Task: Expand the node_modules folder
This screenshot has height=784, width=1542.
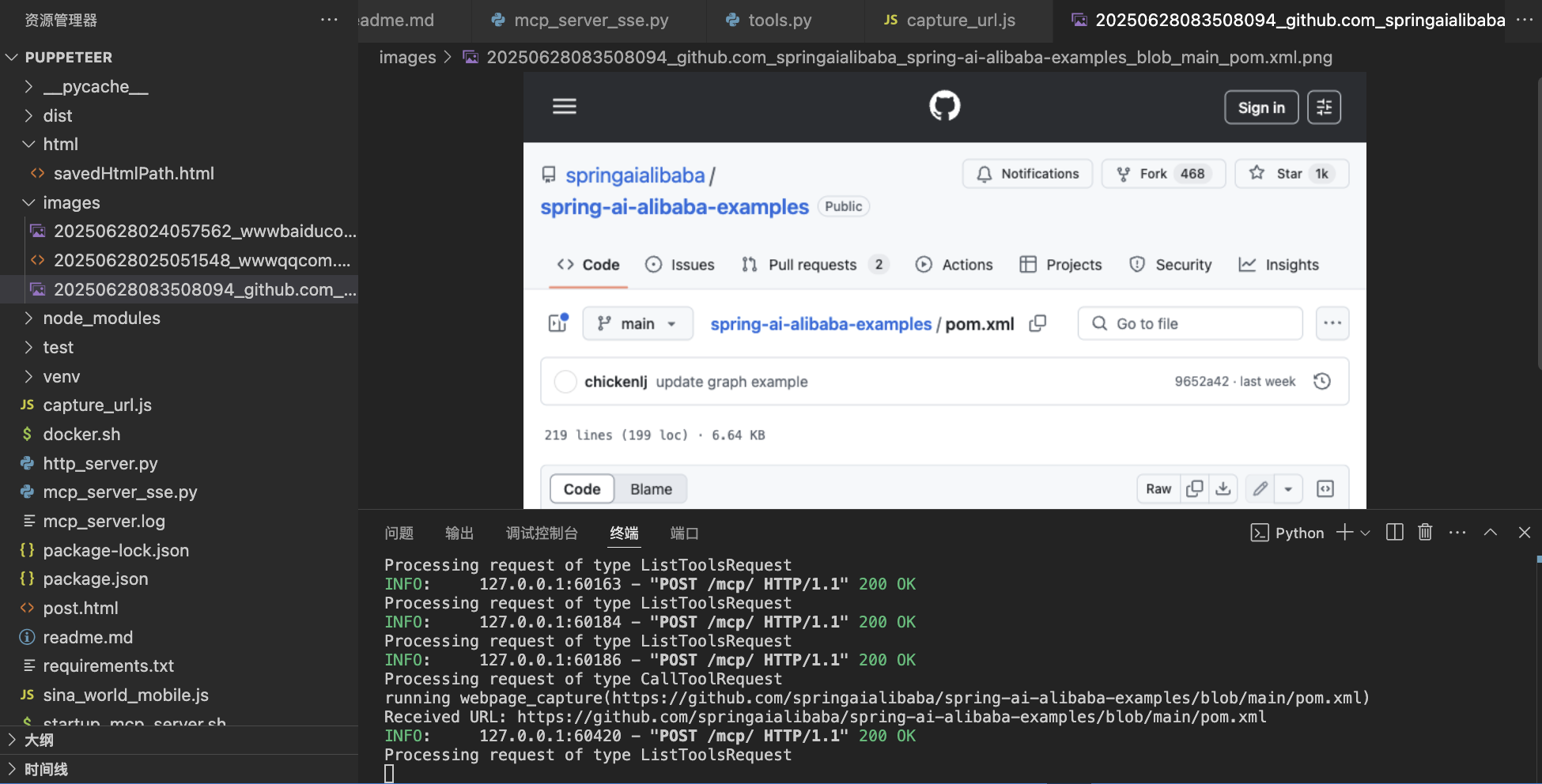Action: pos(28,318)
